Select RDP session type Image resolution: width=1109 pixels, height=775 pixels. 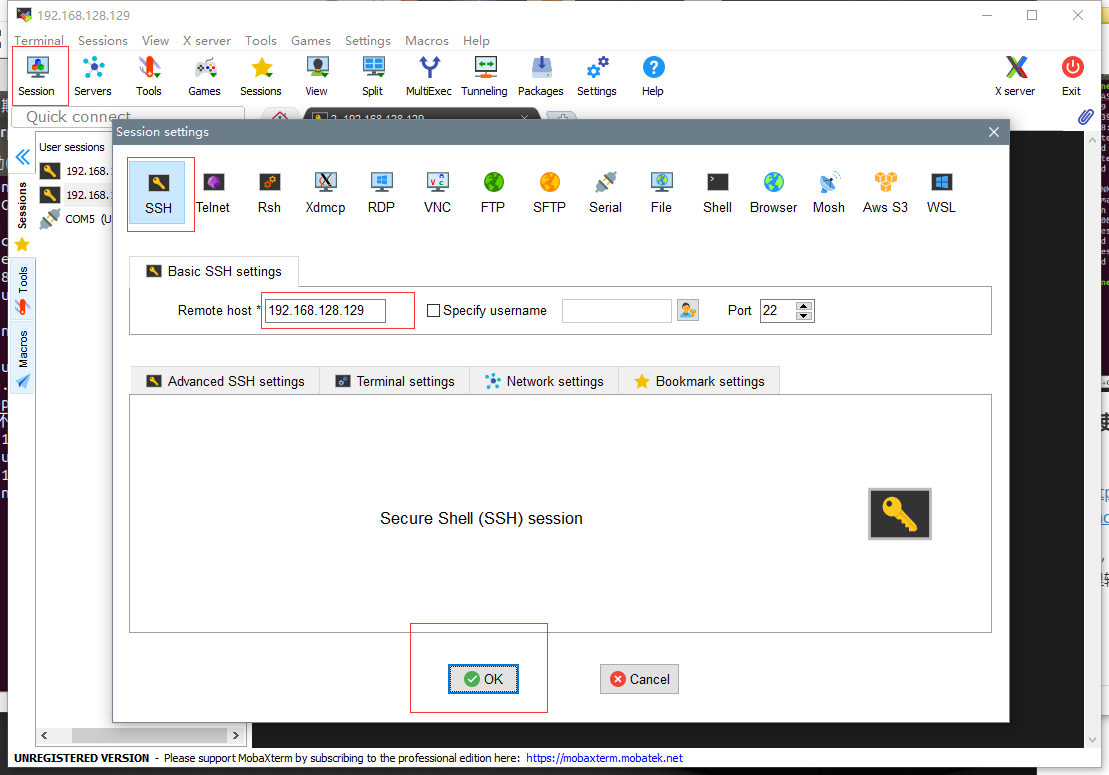[x=381, y=192]
